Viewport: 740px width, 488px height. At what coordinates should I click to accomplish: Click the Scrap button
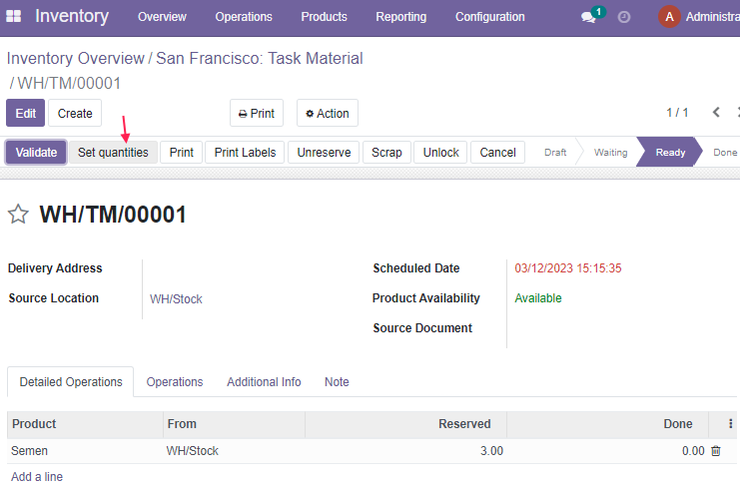coord(387,152)
